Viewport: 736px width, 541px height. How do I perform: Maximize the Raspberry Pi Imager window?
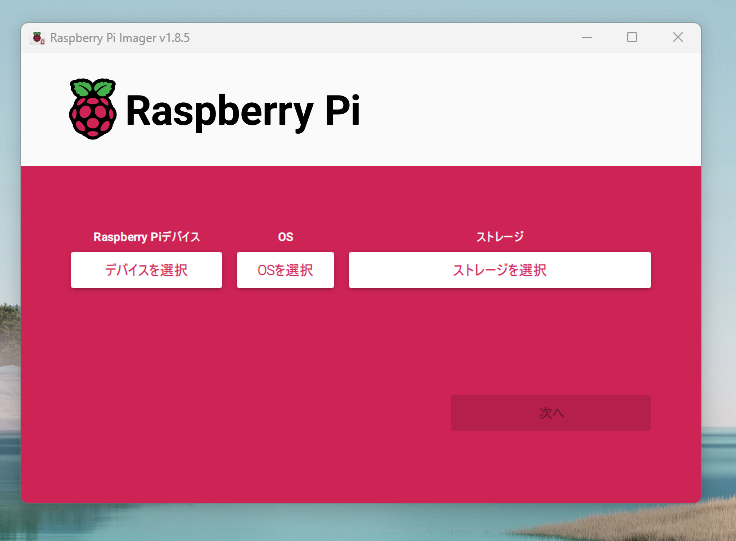click(x=632, y=38)
